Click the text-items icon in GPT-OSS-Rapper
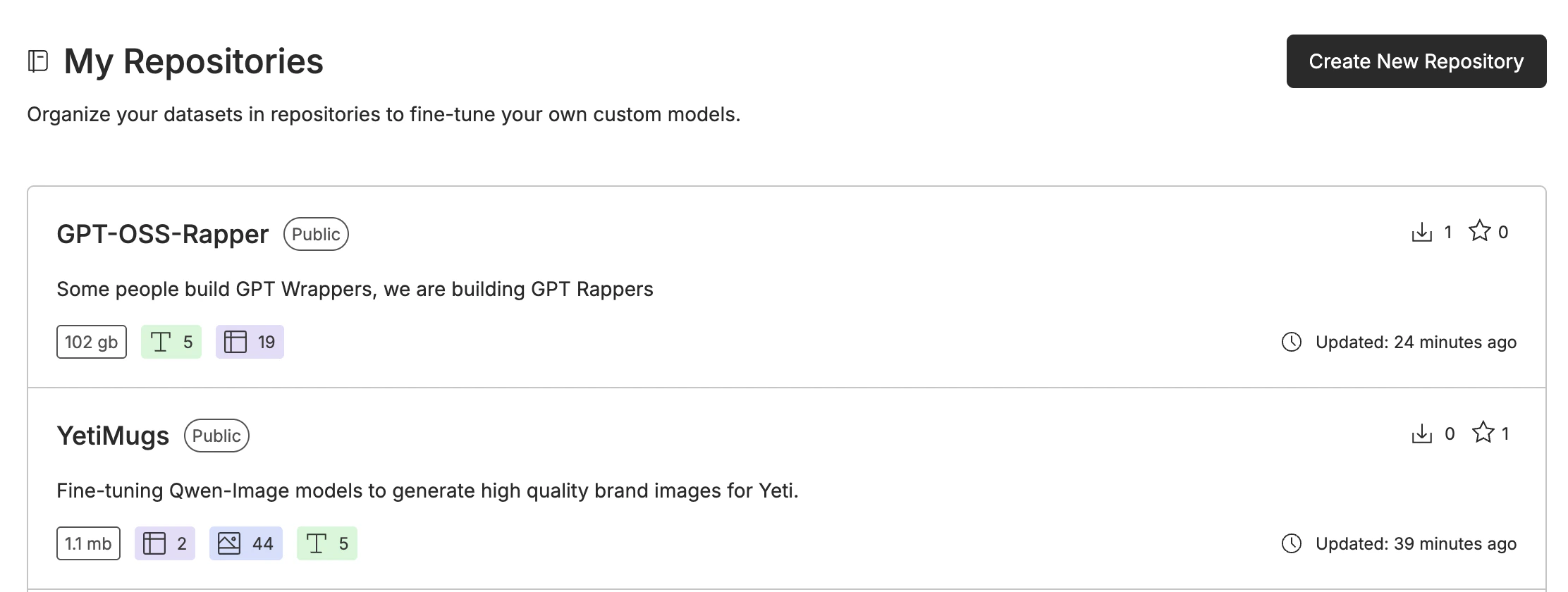 point(161,341)
